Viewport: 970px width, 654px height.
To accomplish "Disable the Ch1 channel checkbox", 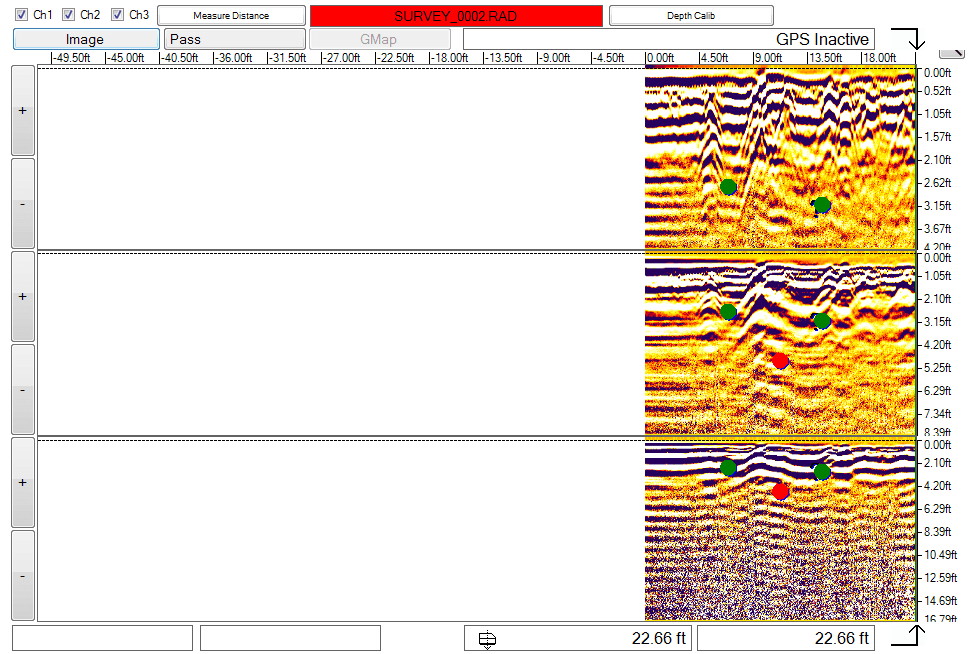I will [22, 14].
